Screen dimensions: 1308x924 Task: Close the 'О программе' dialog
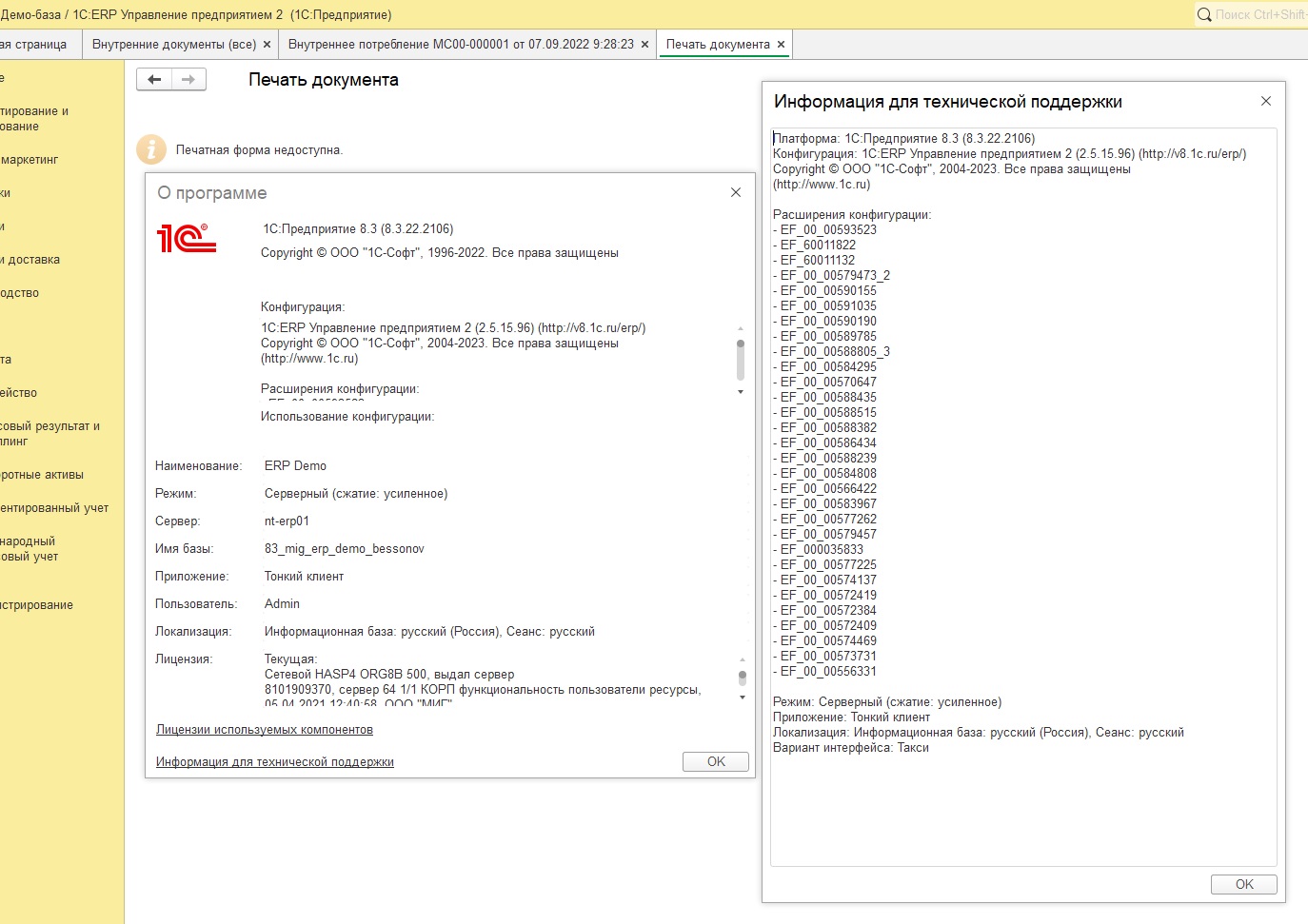coord(736,192)
